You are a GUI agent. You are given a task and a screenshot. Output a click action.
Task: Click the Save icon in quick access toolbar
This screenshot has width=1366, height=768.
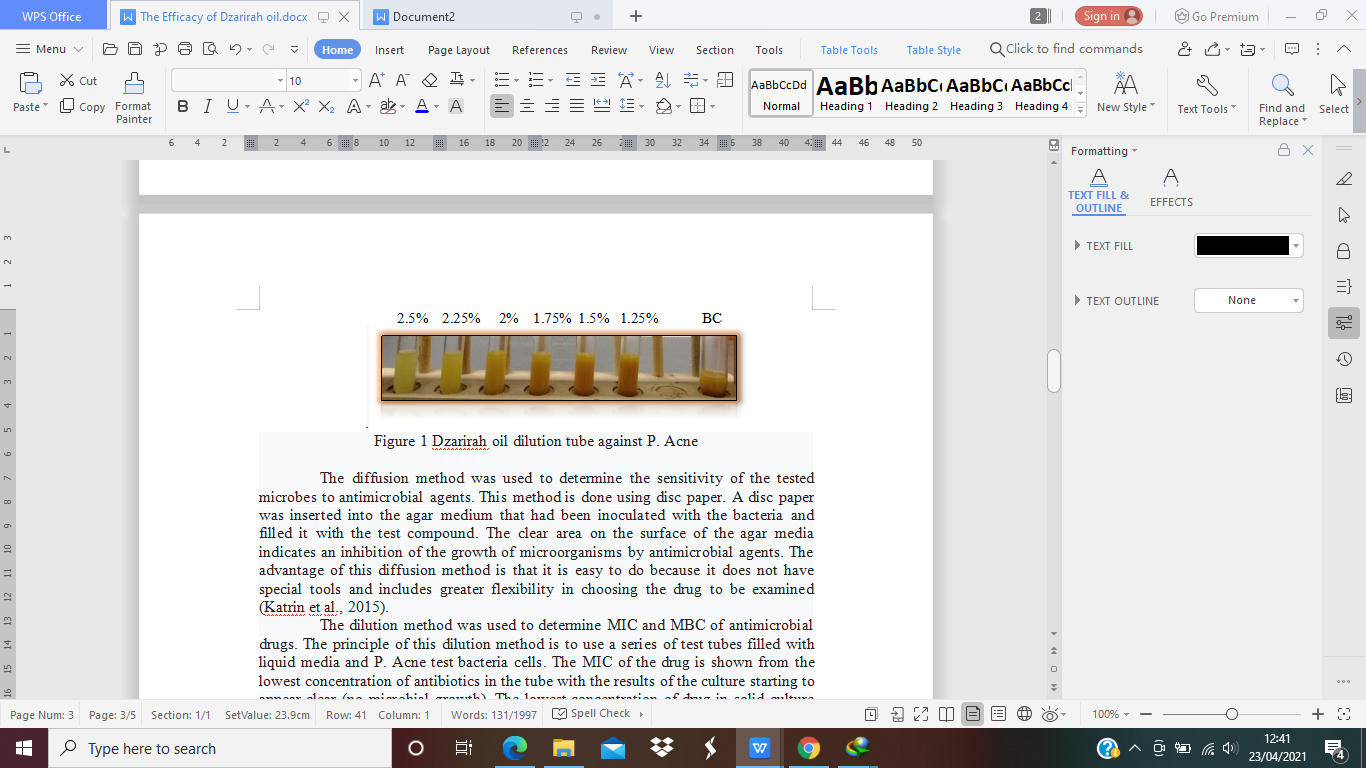[134, 49]
